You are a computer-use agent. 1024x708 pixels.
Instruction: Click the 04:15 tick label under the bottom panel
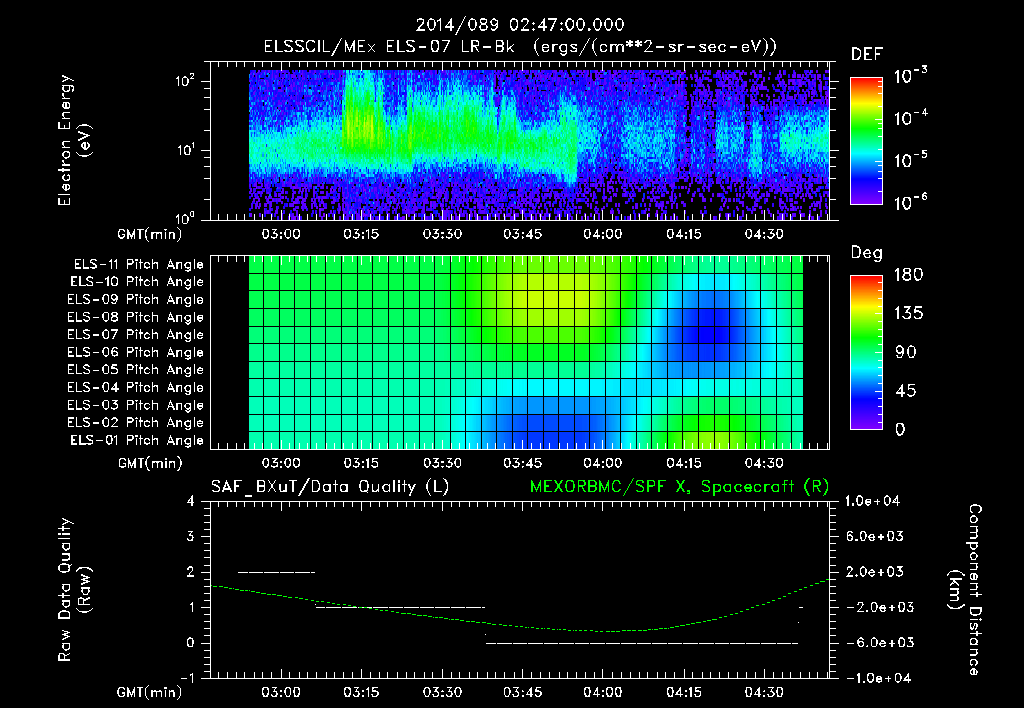tap(683, 692)
